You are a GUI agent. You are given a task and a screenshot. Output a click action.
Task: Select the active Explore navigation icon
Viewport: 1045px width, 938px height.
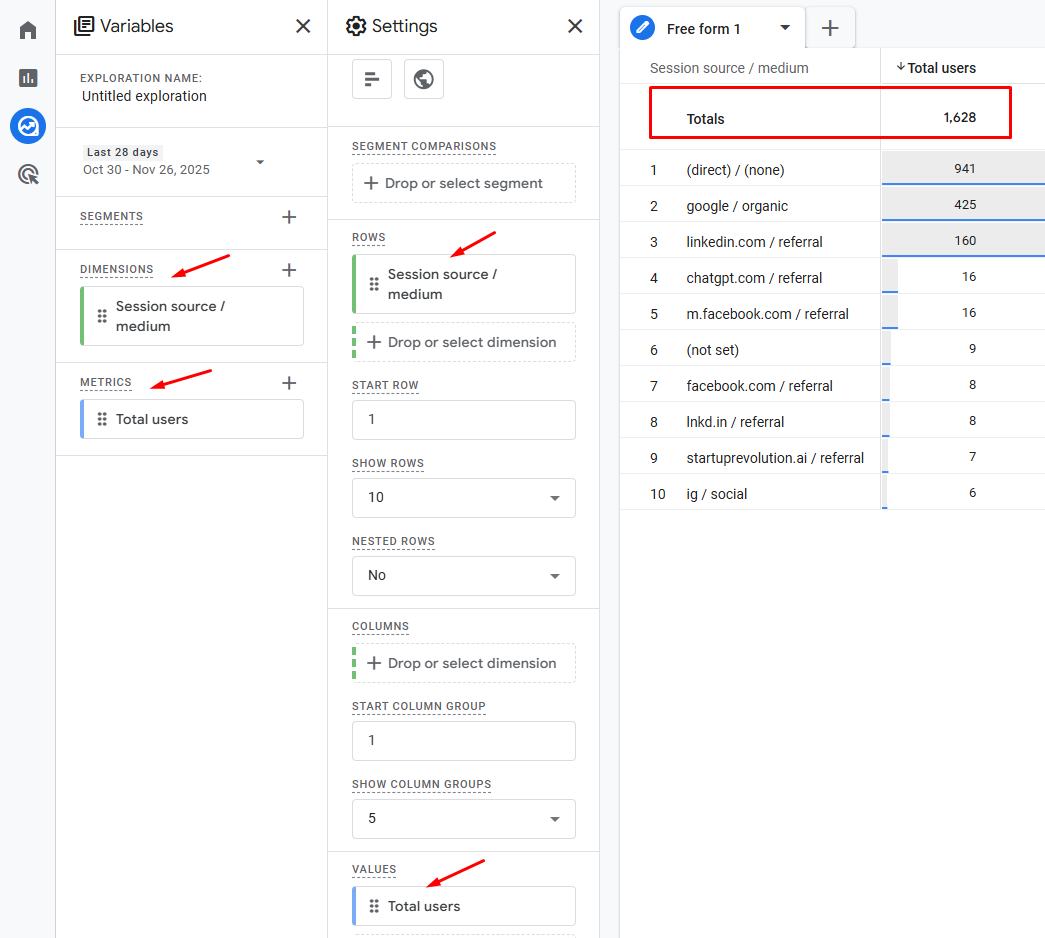coord(27,126)
